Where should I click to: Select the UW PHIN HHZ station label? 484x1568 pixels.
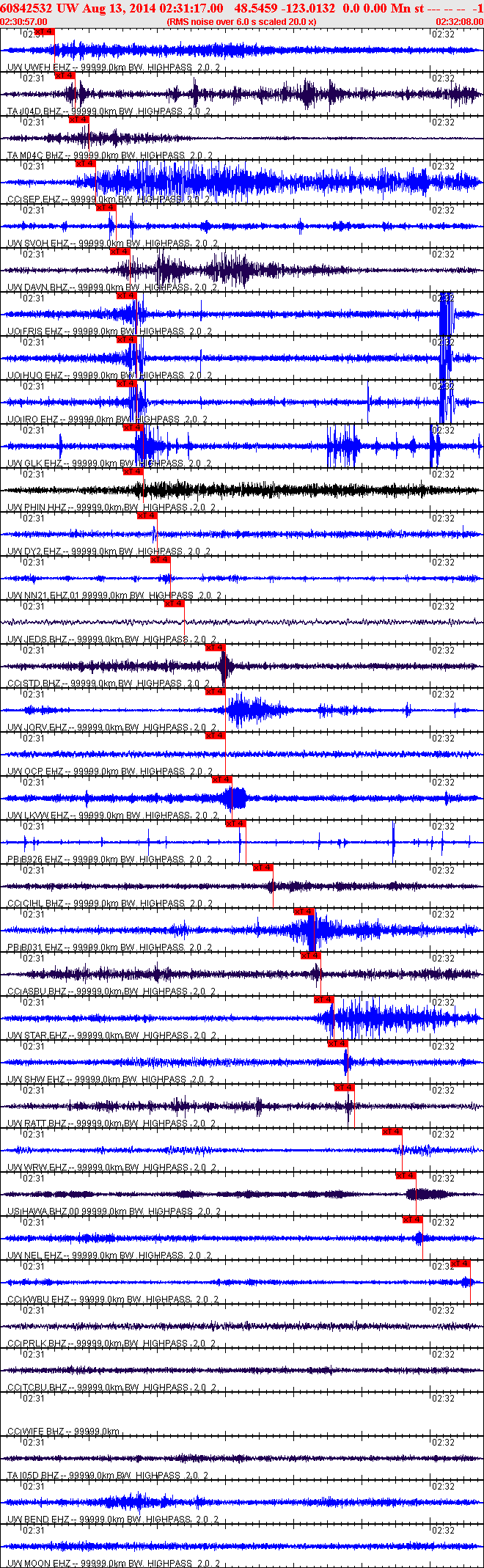point(111,508)
